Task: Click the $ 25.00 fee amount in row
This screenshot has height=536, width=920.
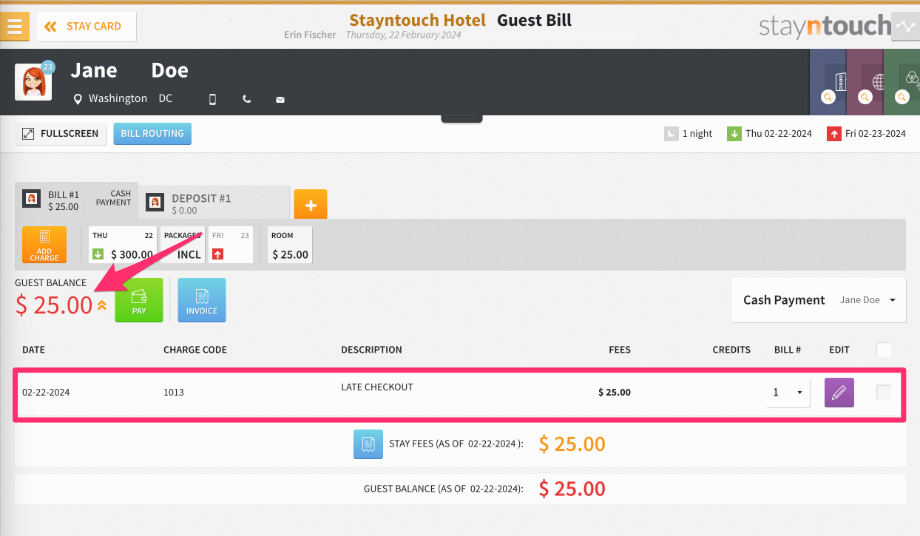Action: point(614,392)
